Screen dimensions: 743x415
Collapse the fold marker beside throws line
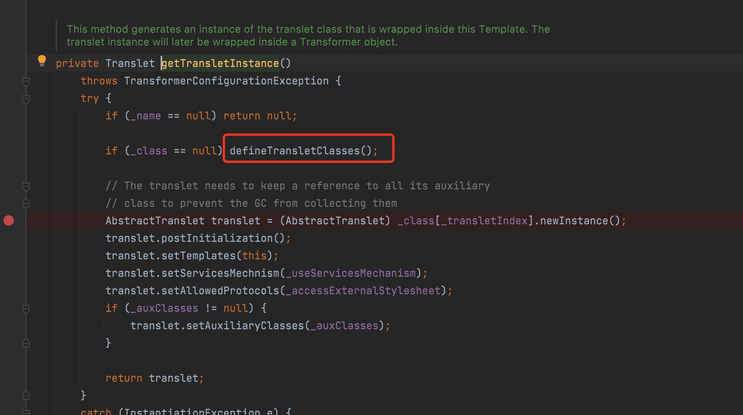26,81
